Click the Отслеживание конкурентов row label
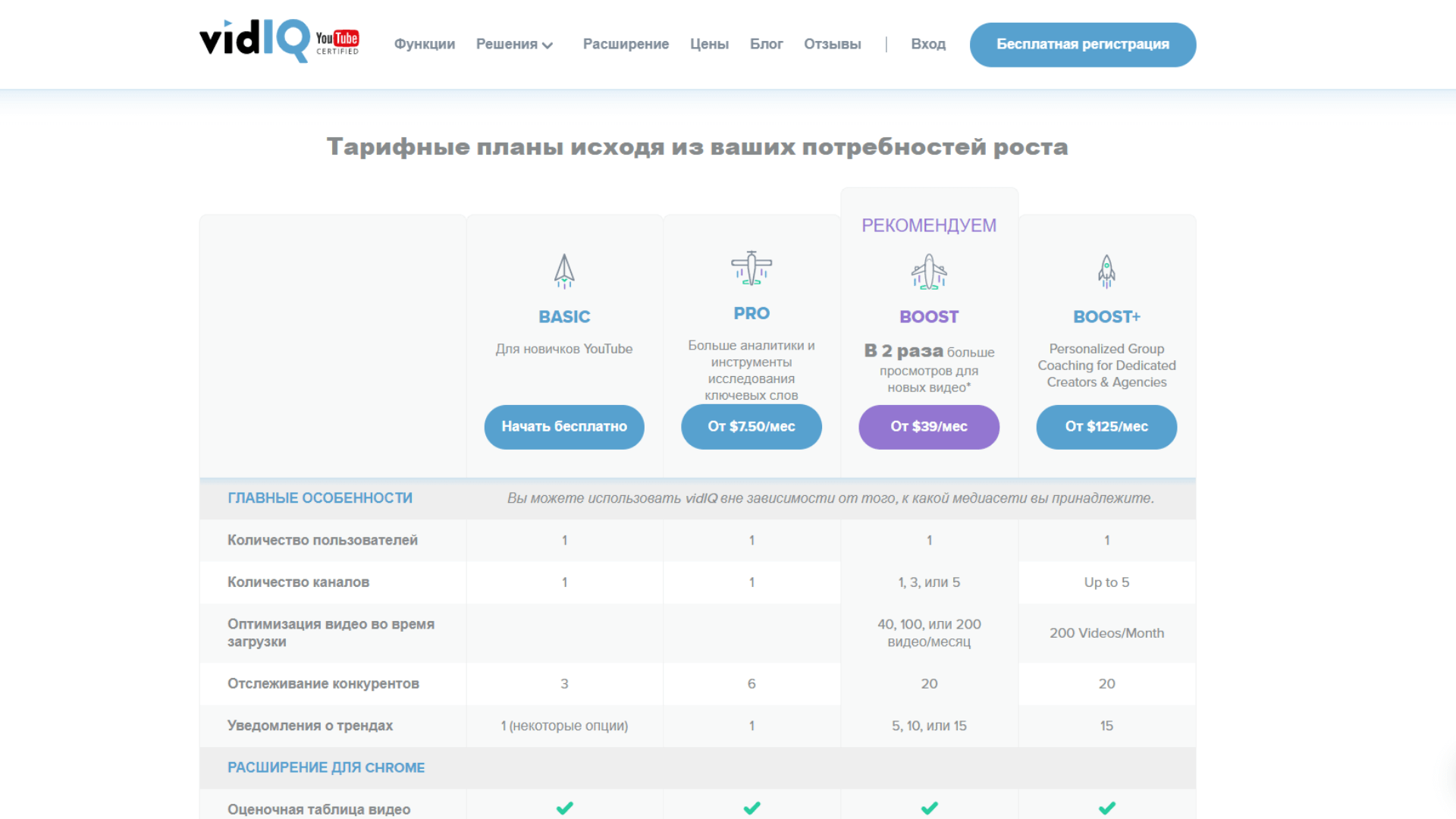Viewport: 1456px width, 819px height. coord(323,683)
